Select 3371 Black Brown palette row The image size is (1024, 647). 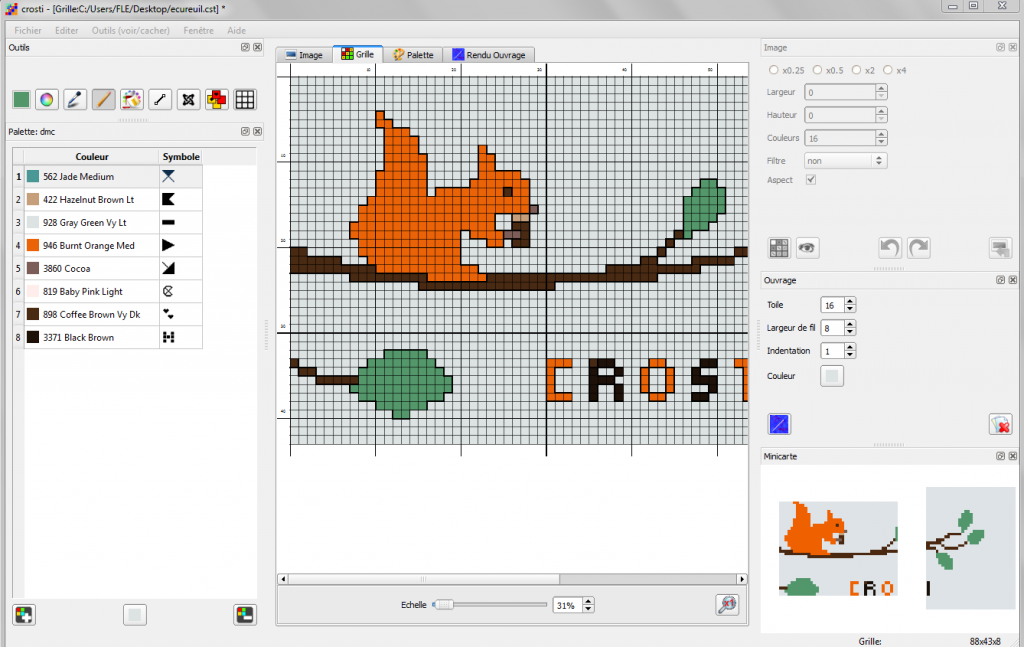click(107, 338)
